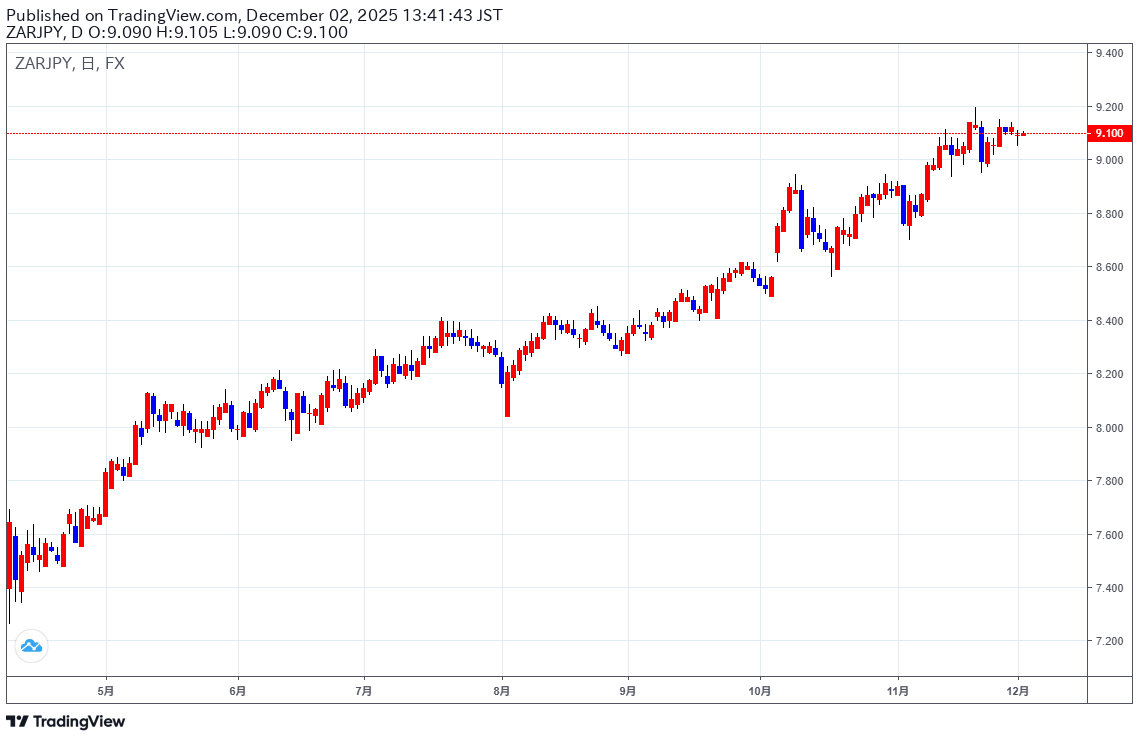The image size is (1139, 740).
Task: Click the 8.600 price axis label
Action: pos(1109,267)
